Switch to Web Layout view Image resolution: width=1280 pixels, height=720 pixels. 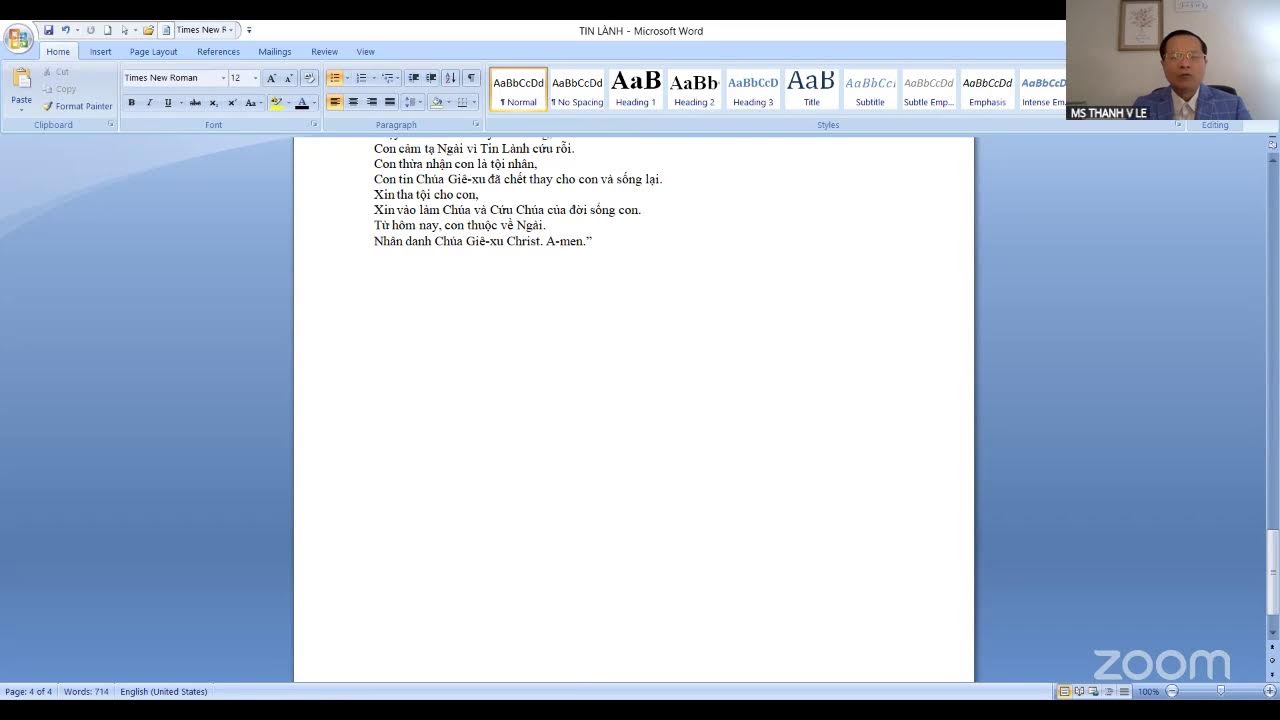click(x=1094, y=691)
